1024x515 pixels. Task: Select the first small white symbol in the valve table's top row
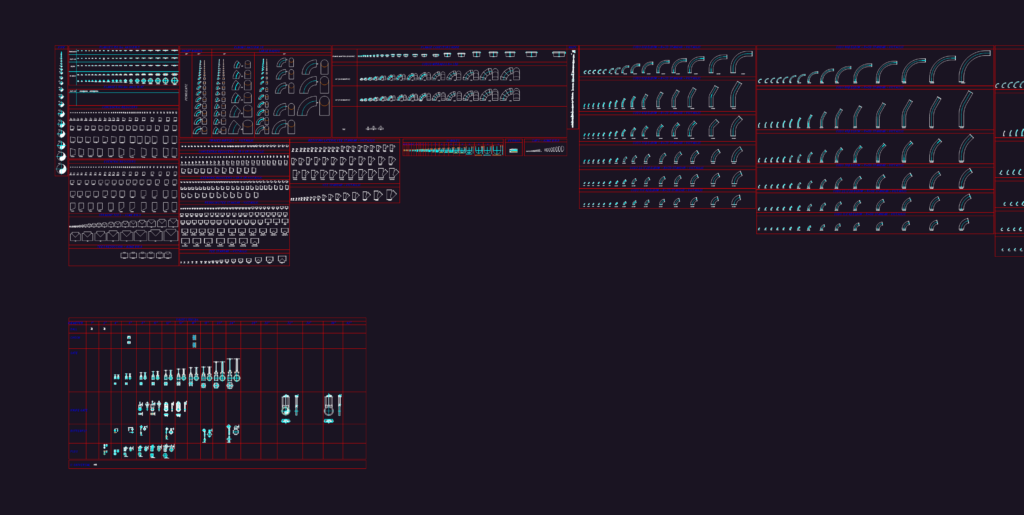pos(91,329)
